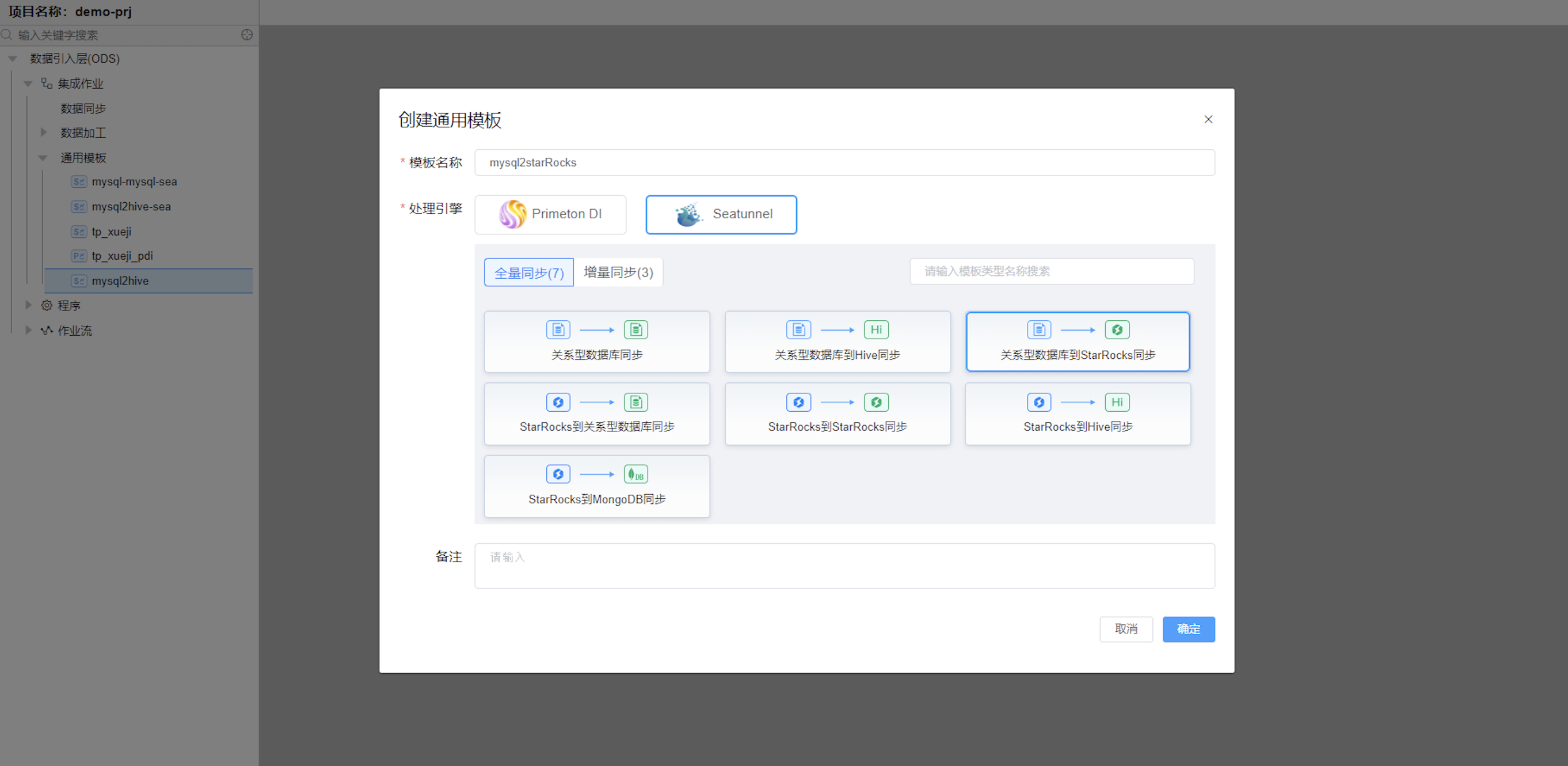Click the MongoDB icon in StarRocks到MongoDB card
Viewport: 1568px width, 766px height.
click(635, 475)
